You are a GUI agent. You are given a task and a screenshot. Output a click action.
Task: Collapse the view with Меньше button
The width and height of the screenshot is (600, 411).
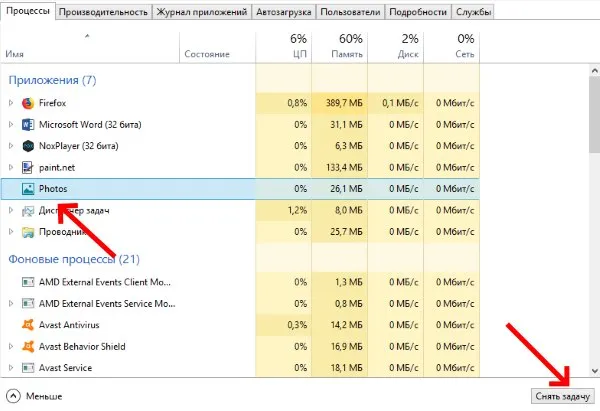pos(35,396)
